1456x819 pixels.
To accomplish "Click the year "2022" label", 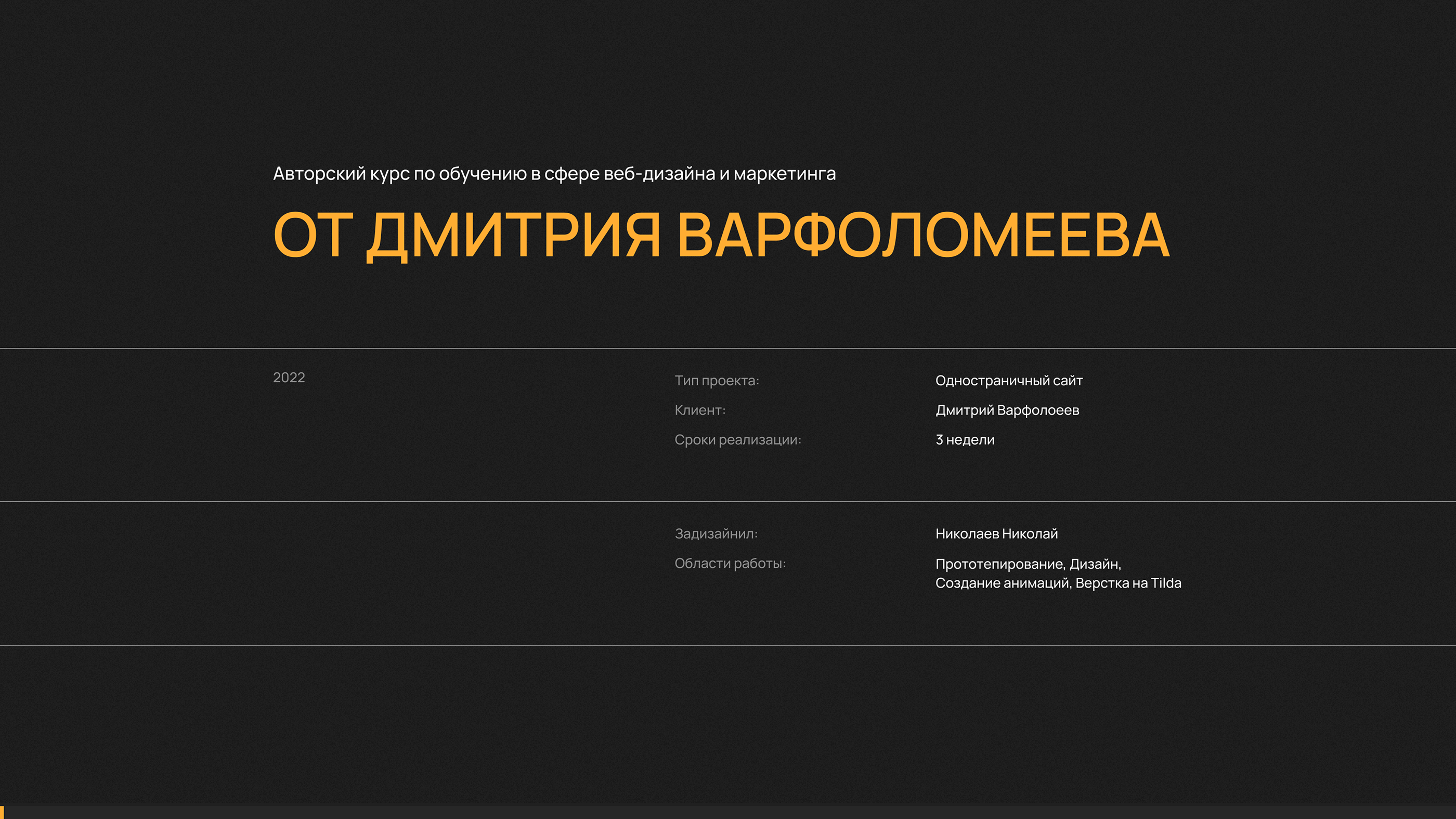I will 289,378.
